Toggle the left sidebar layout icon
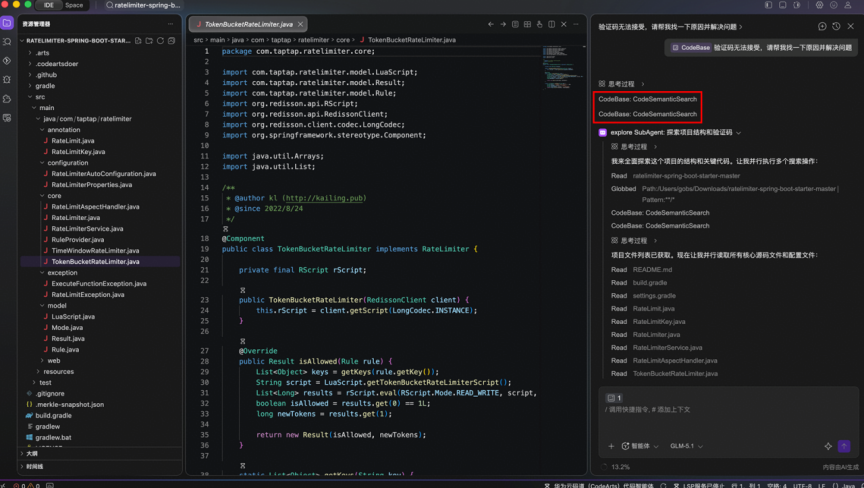Image resolution: width=864 pixels, height=488 pixels. pyautogui.click(x=768, y=5)
